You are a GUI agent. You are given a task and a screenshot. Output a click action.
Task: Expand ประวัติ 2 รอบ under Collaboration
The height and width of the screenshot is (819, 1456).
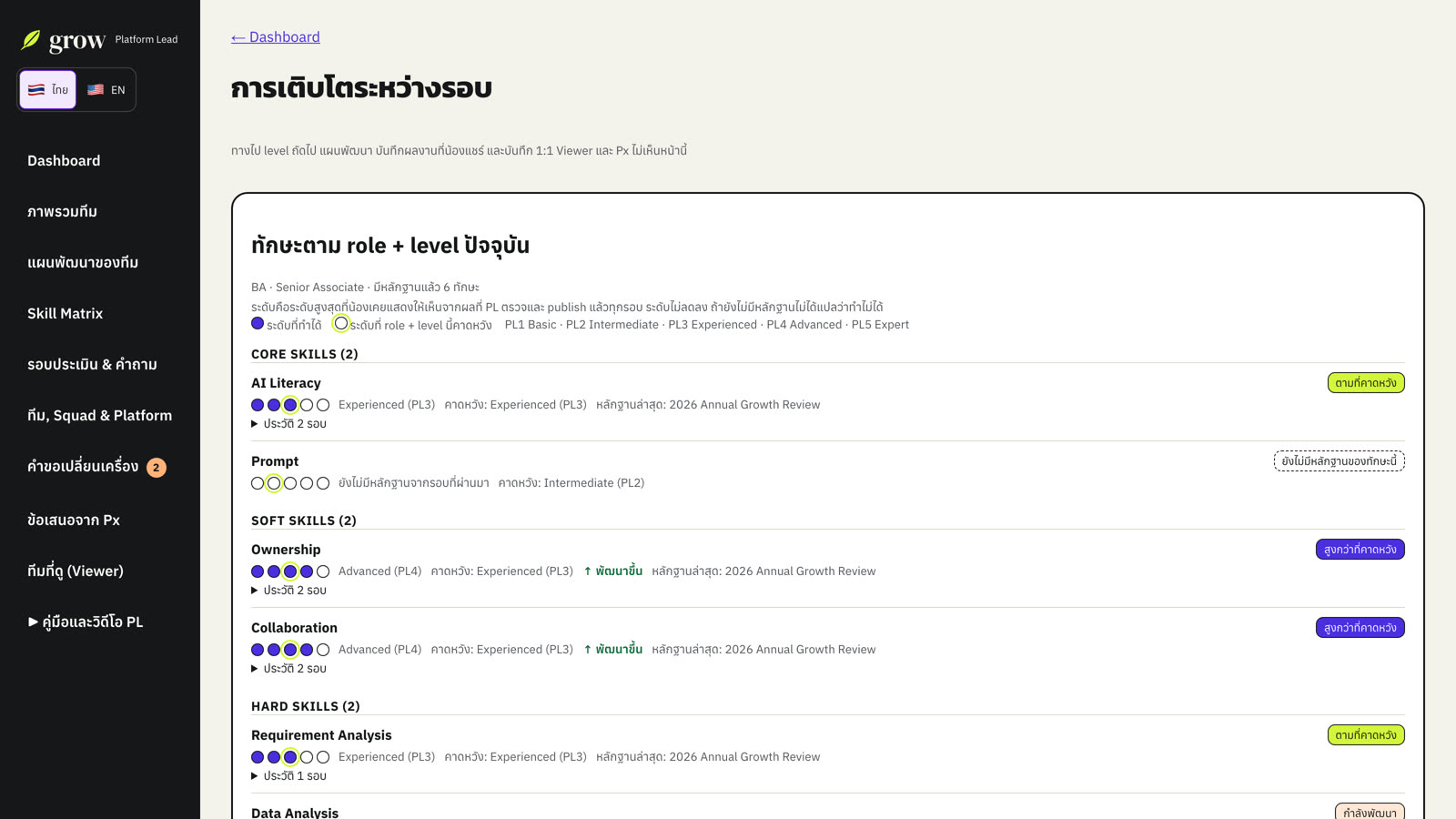click(x=288, y=669)
